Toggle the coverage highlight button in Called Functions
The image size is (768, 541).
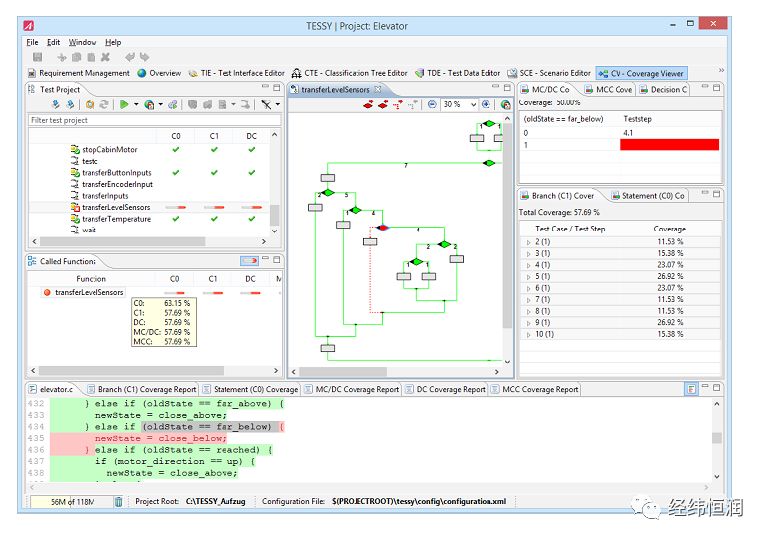coord(249,260)
